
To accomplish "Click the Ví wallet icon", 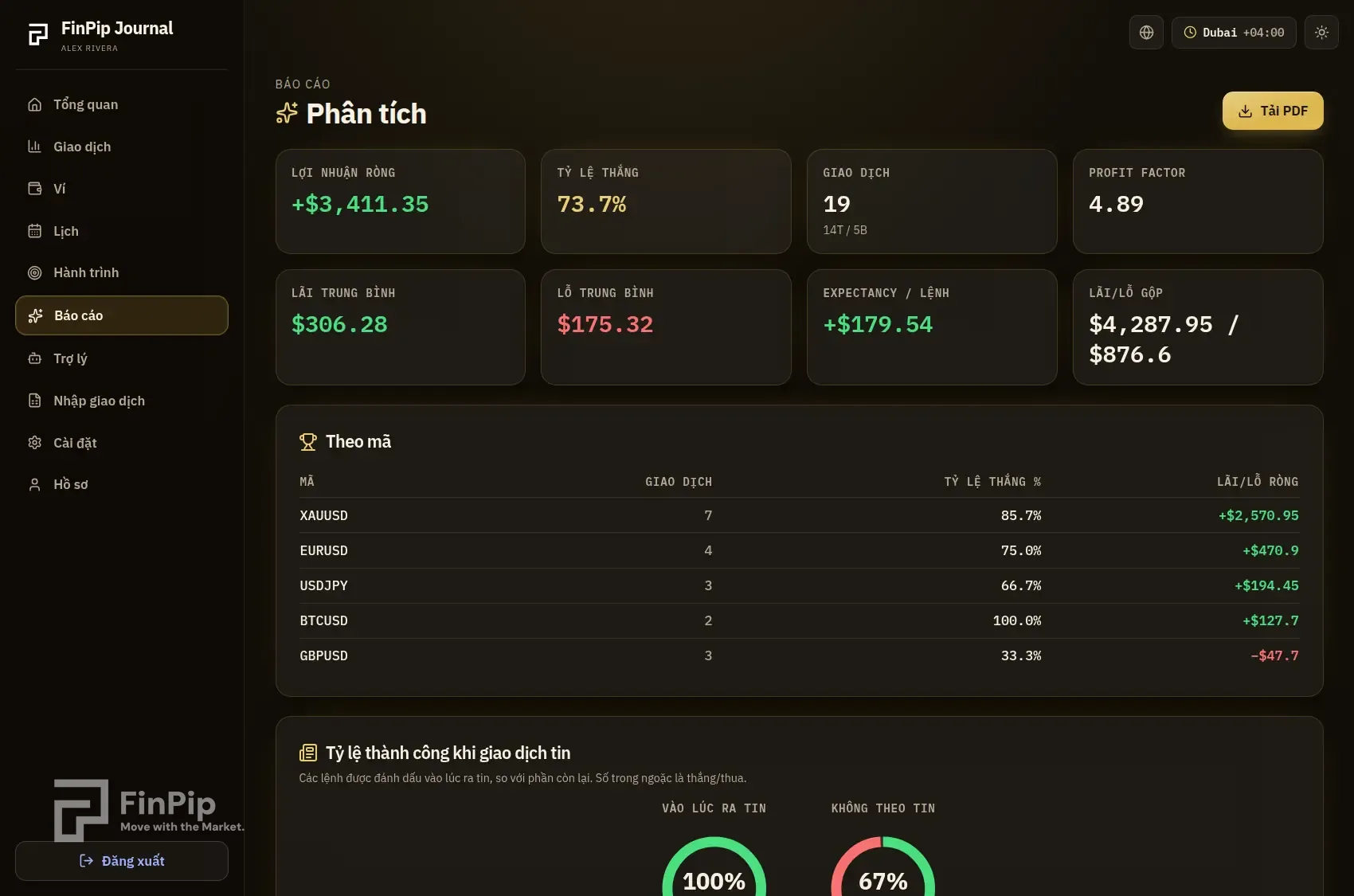I will (x=35, y=189).
